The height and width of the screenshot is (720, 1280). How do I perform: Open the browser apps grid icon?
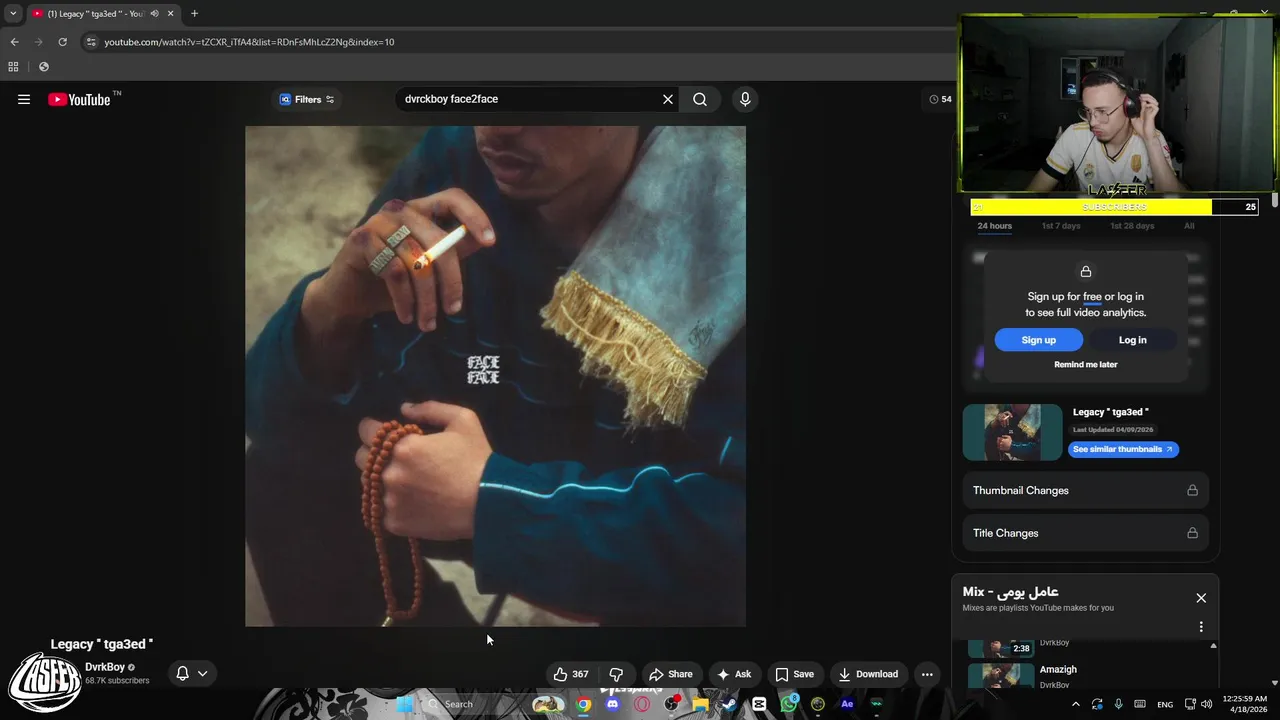coord(13,67)
